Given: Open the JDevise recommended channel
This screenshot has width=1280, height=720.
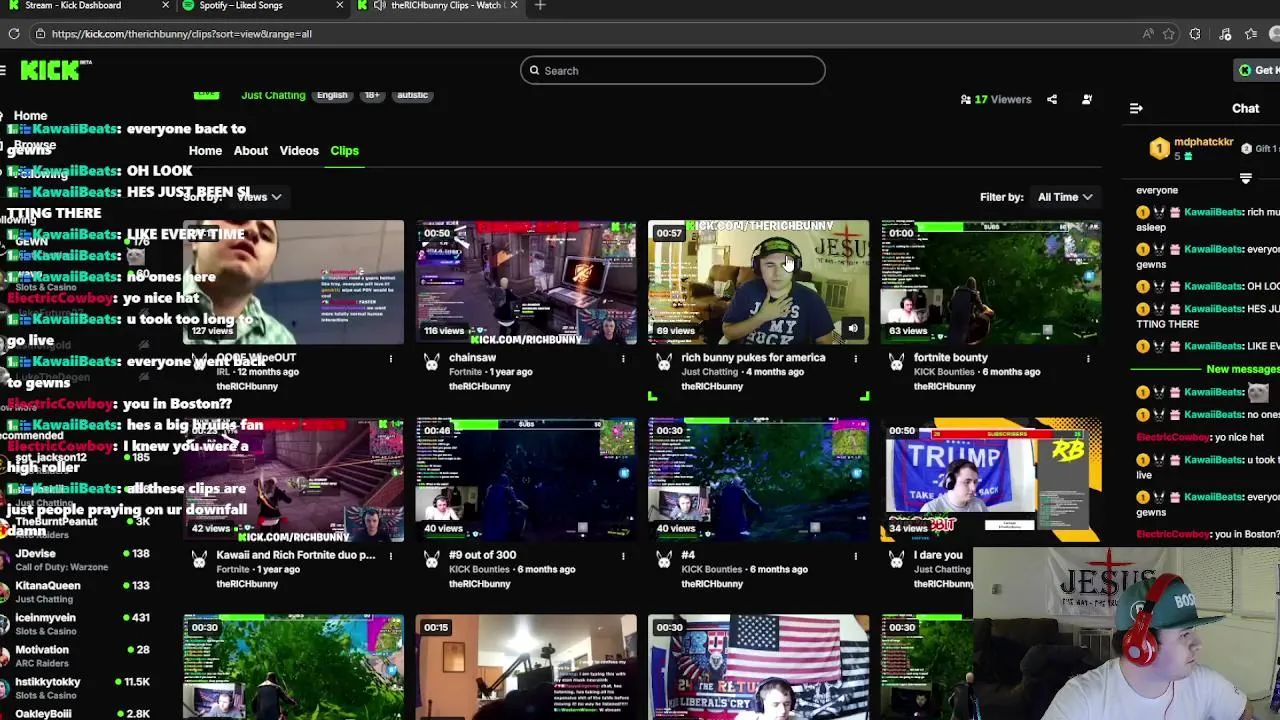Looking at the screenshot, I should coord(75,559).
